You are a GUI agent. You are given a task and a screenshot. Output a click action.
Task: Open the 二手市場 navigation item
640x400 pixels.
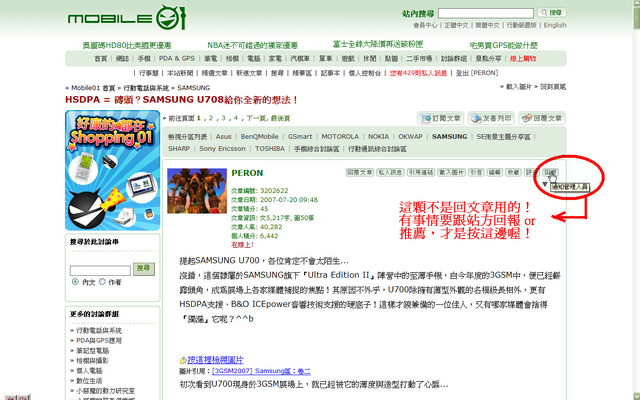coord(419,59)
